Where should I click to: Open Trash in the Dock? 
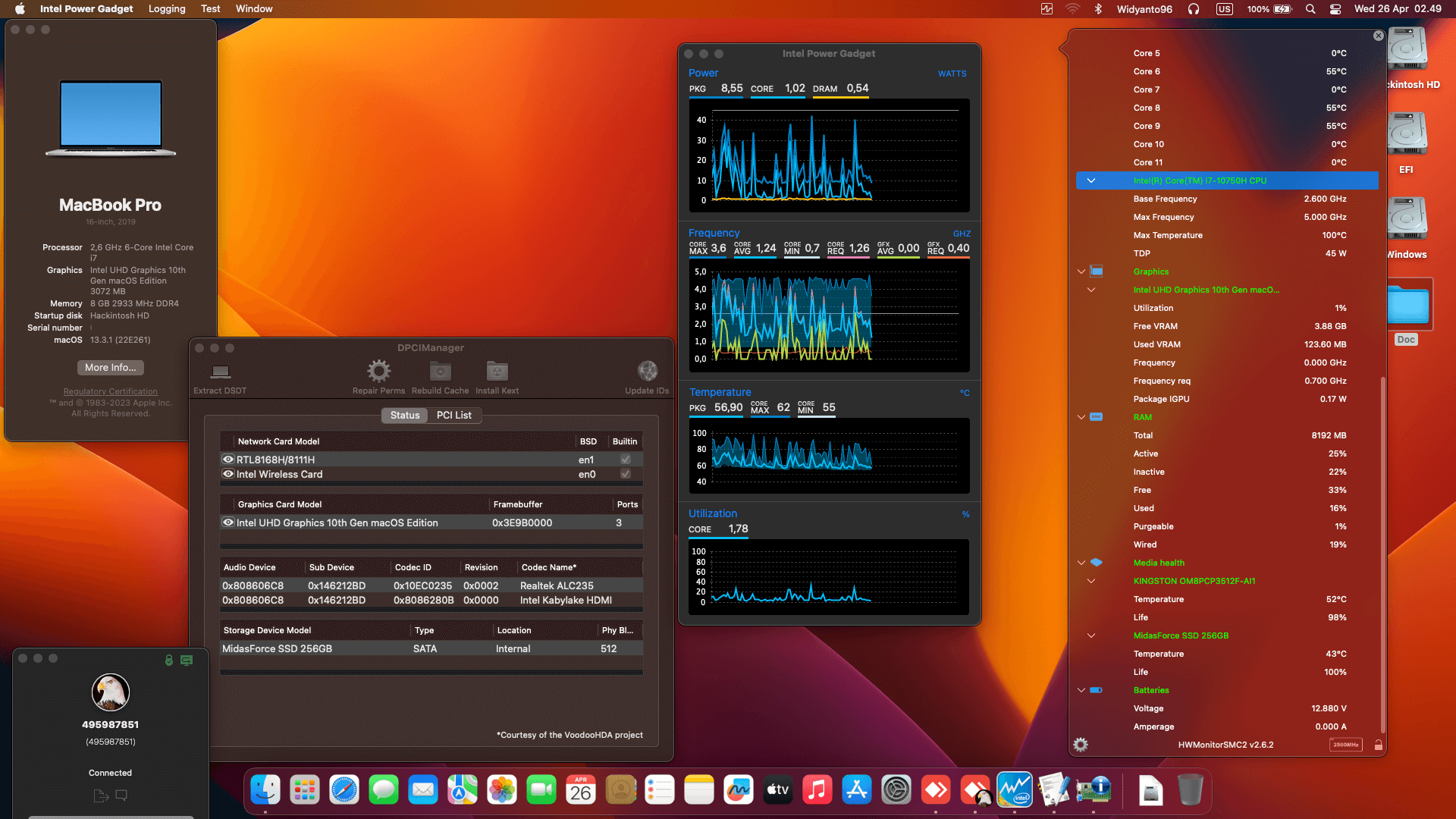pyautogui.click(x=1191, y=790)
